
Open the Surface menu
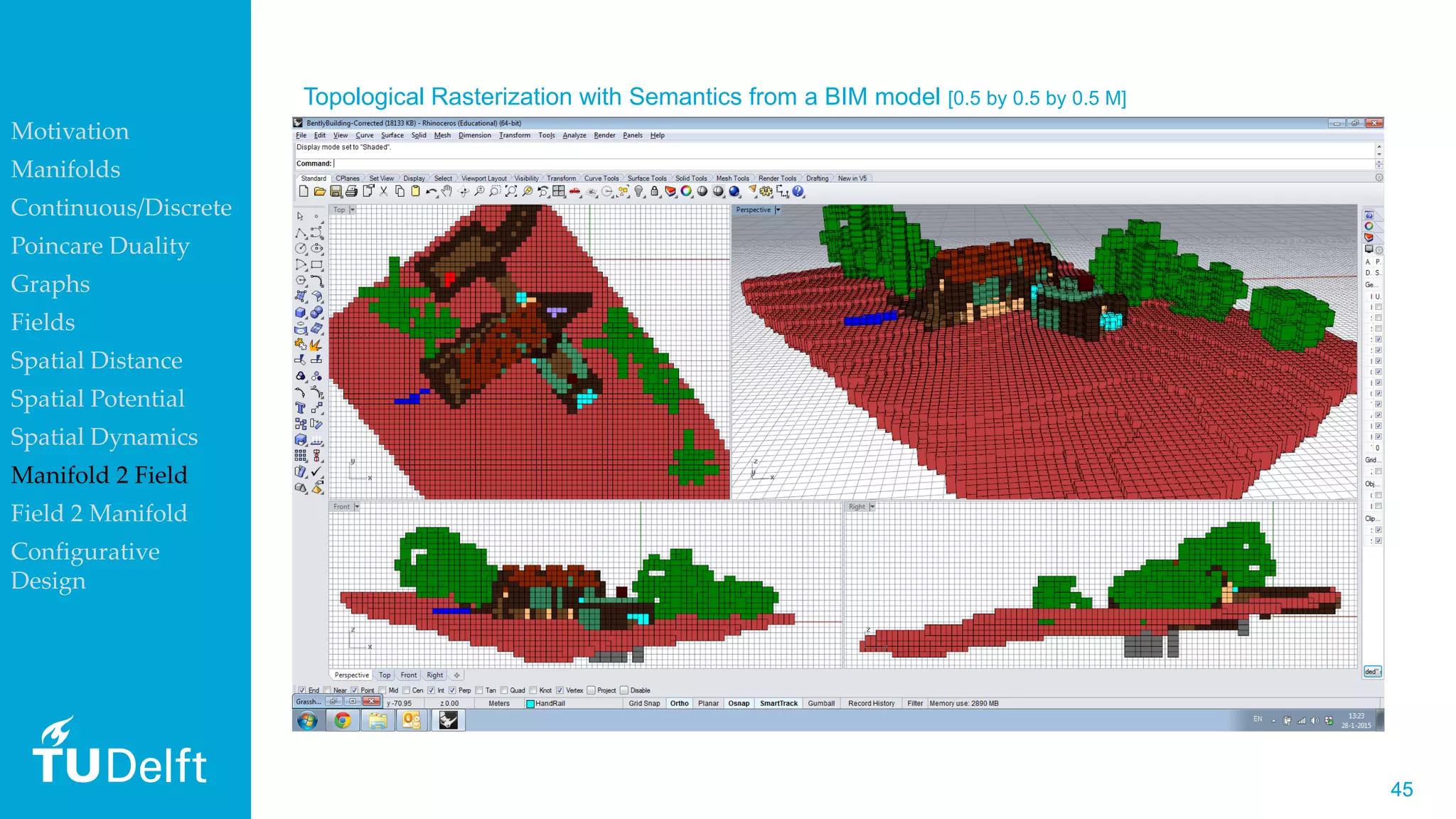tap(392, 135)
